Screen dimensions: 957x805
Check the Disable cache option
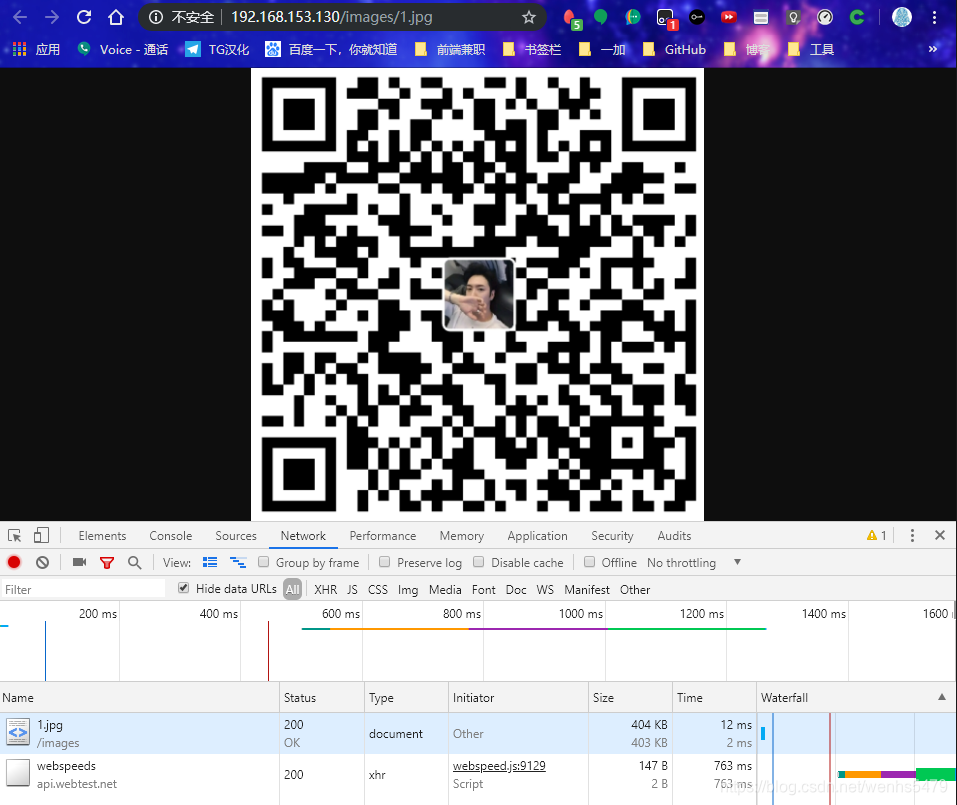[478, 562]
